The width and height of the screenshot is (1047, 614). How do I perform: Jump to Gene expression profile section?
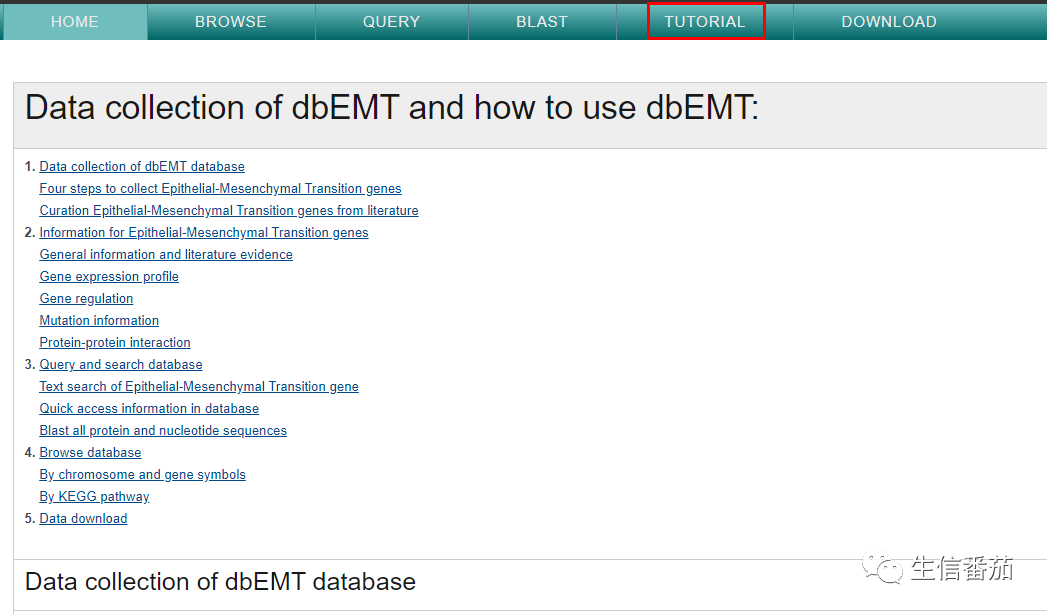click(x=109, y=277)
